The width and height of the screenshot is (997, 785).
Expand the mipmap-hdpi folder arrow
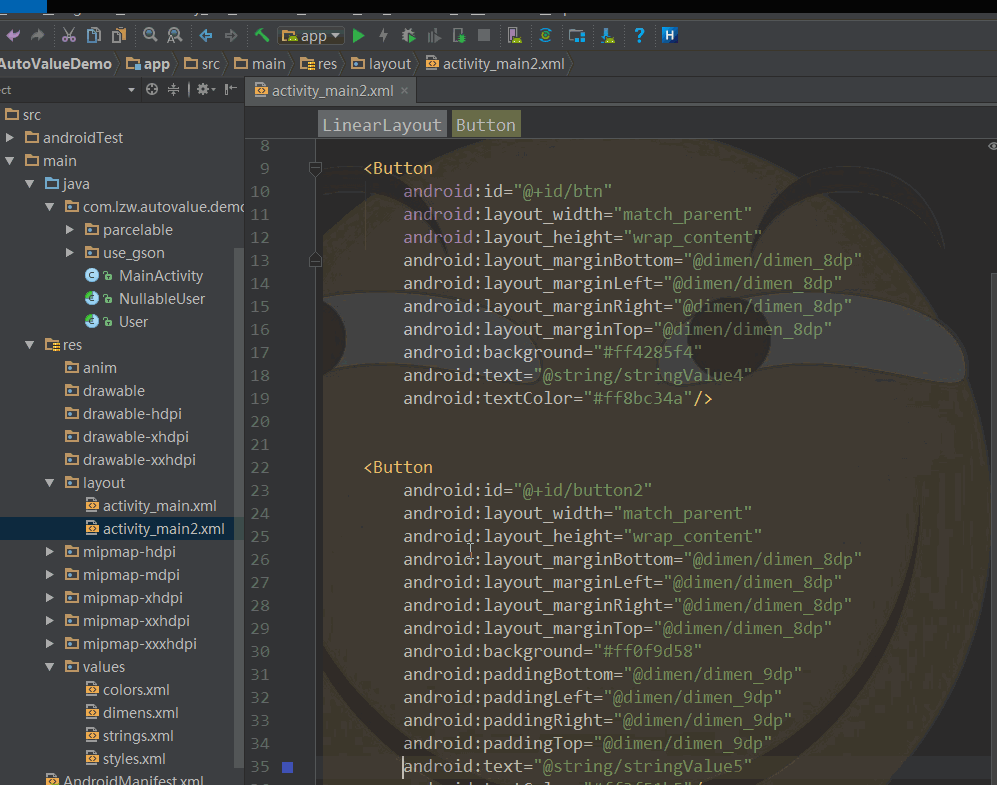click(x=50, y=552)
